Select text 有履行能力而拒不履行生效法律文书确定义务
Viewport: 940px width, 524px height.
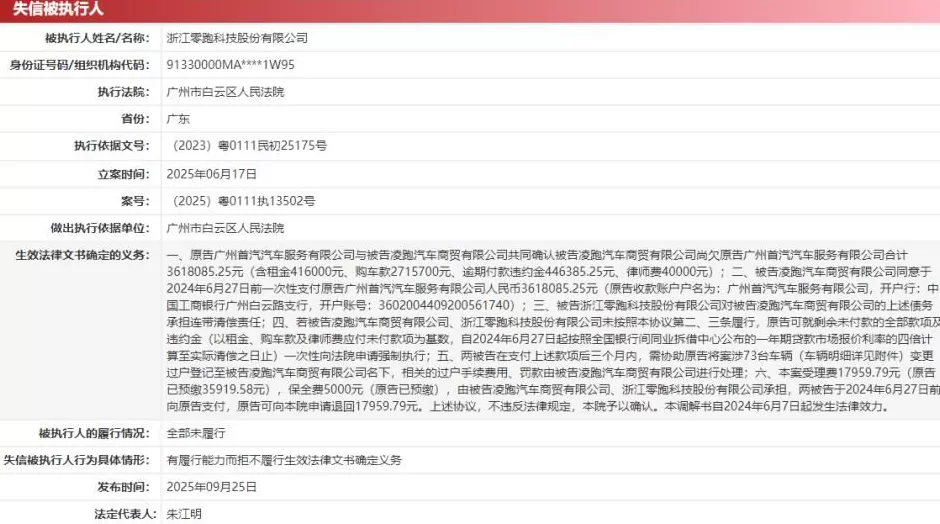(284, 460)
